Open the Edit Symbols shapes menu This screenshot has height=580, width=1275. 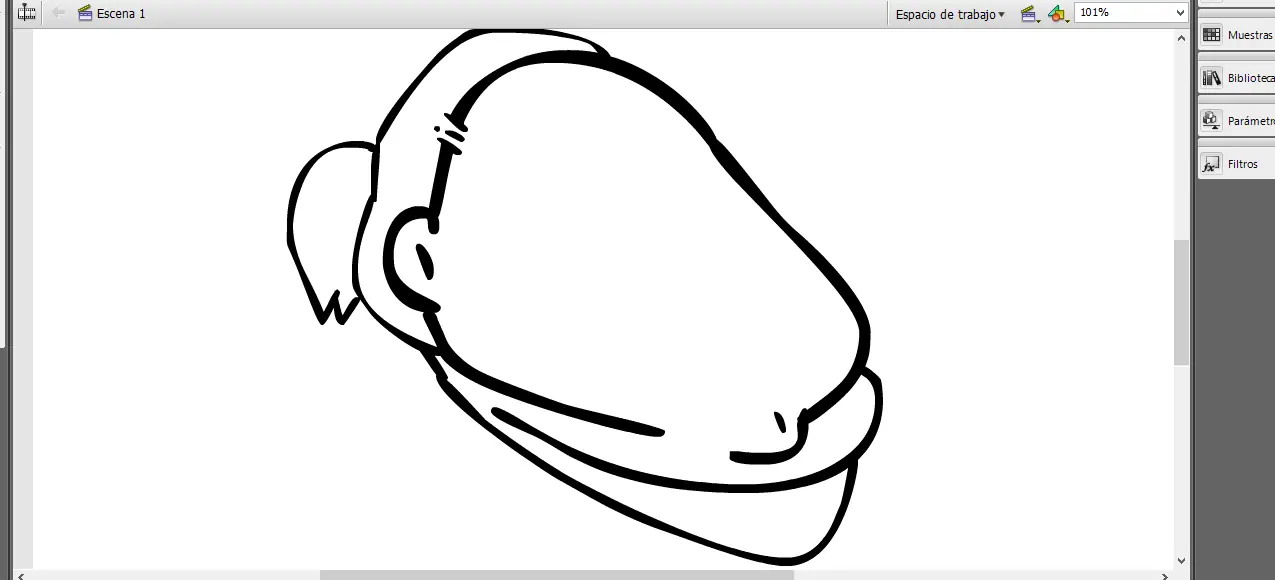tap(1058, 14)
